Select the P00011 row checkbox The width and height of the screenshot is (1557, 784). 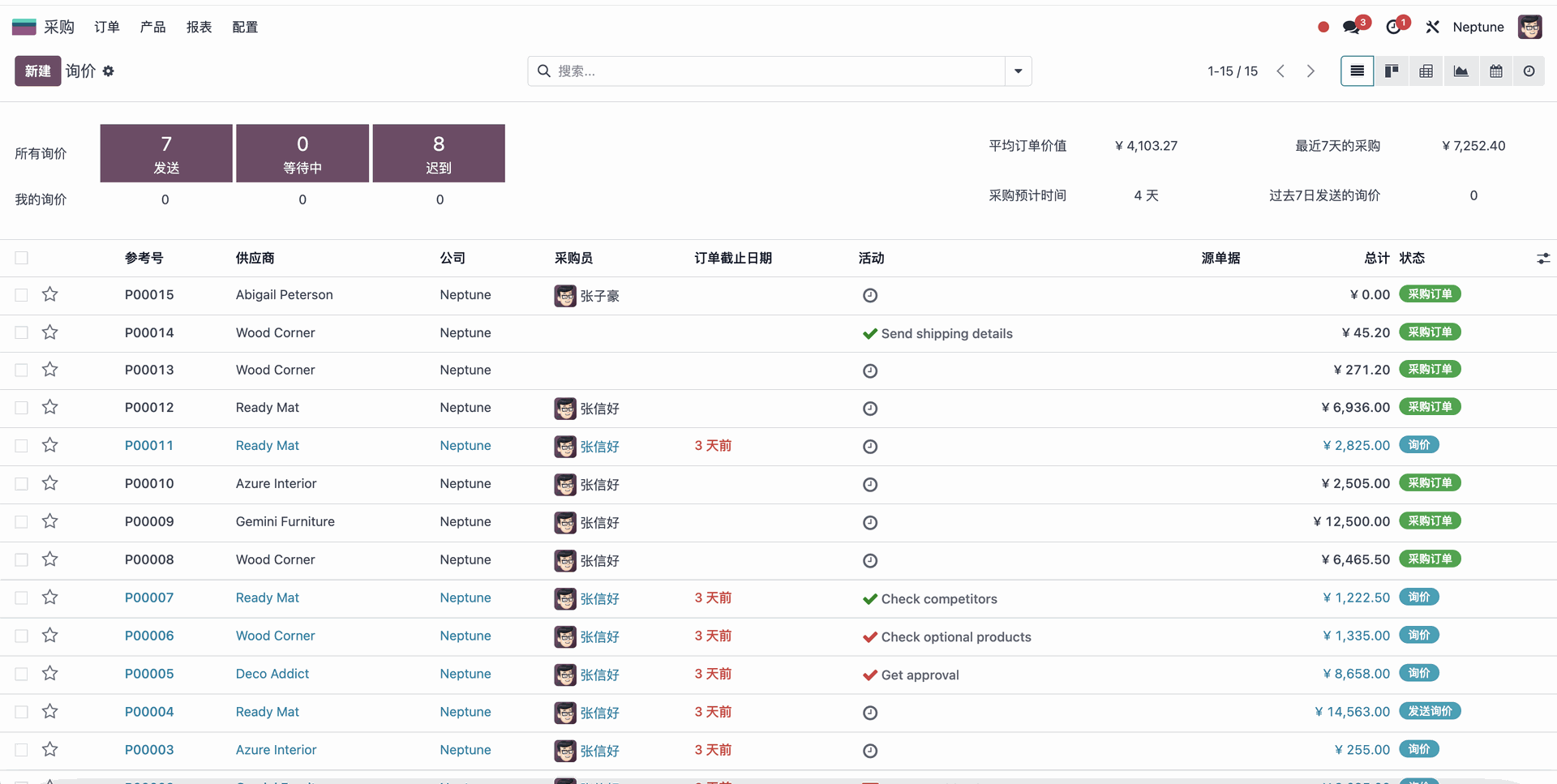click(21, 446)
